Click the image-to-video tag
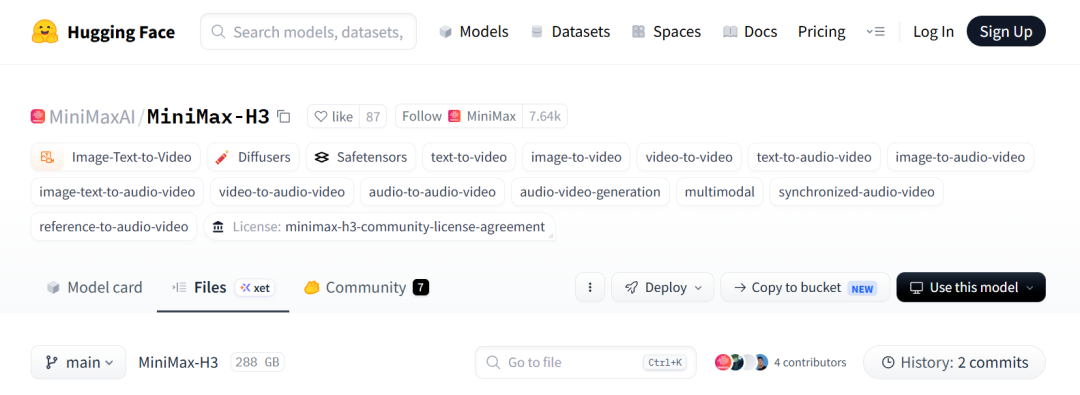 point(576,157)
